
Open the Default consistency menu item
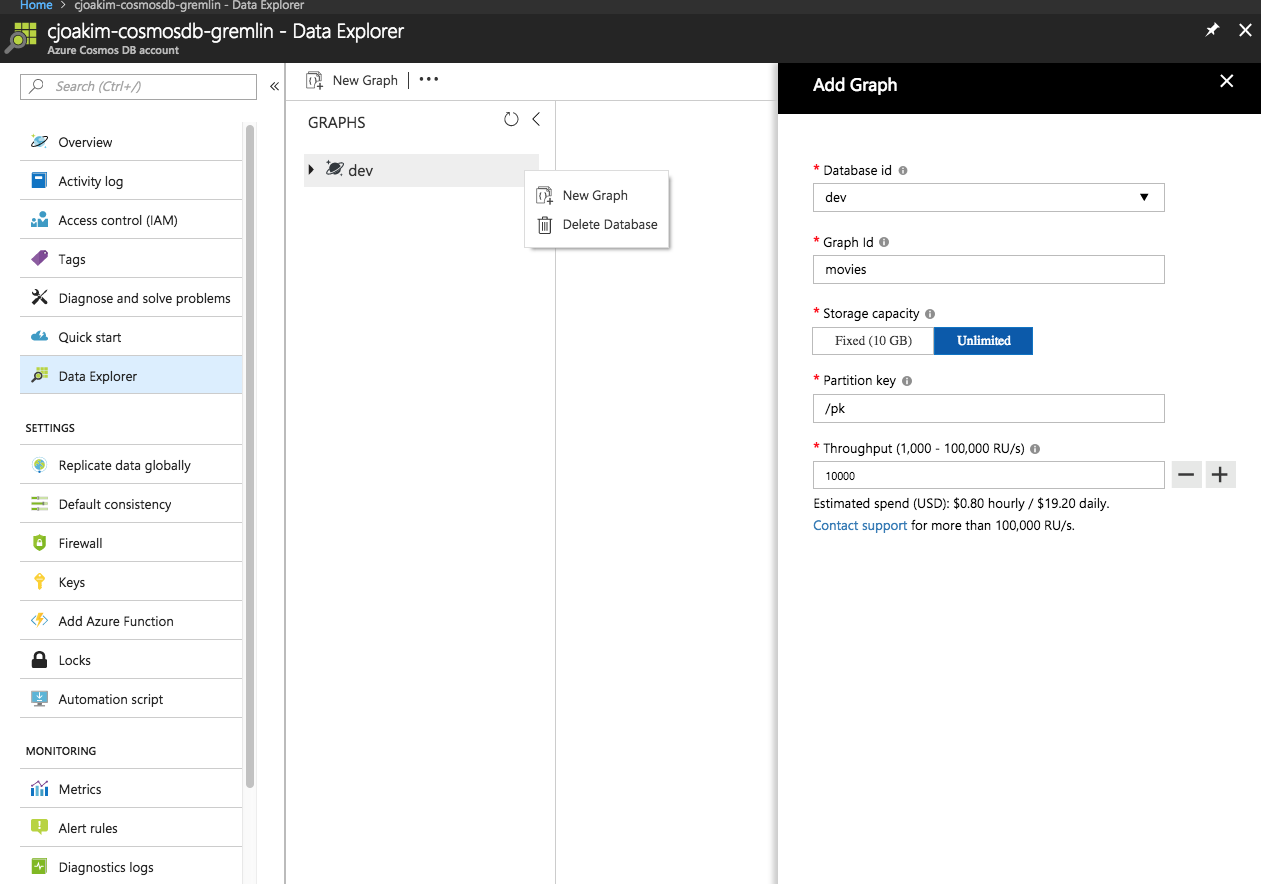coord(131,504)
